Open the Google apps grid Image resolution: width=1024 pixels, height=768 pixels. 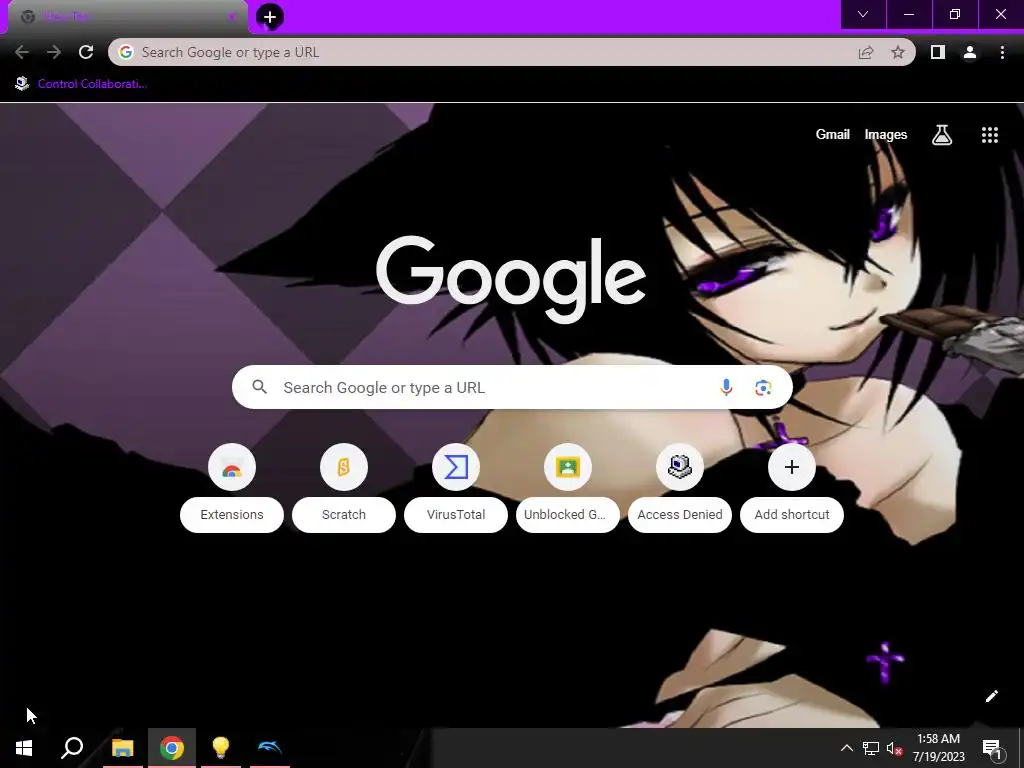990,135
